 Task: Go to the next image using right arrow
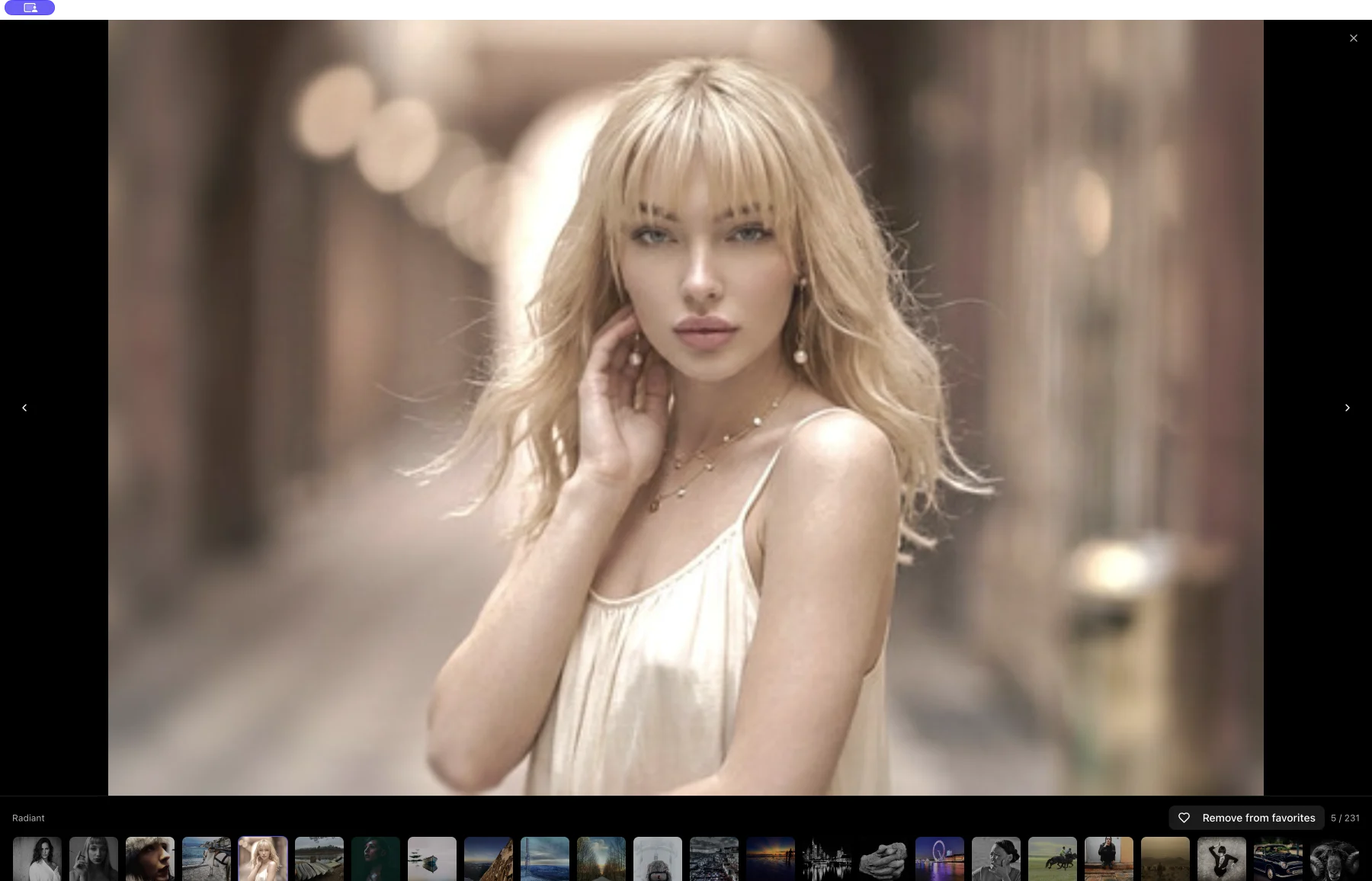[1347, 408]
